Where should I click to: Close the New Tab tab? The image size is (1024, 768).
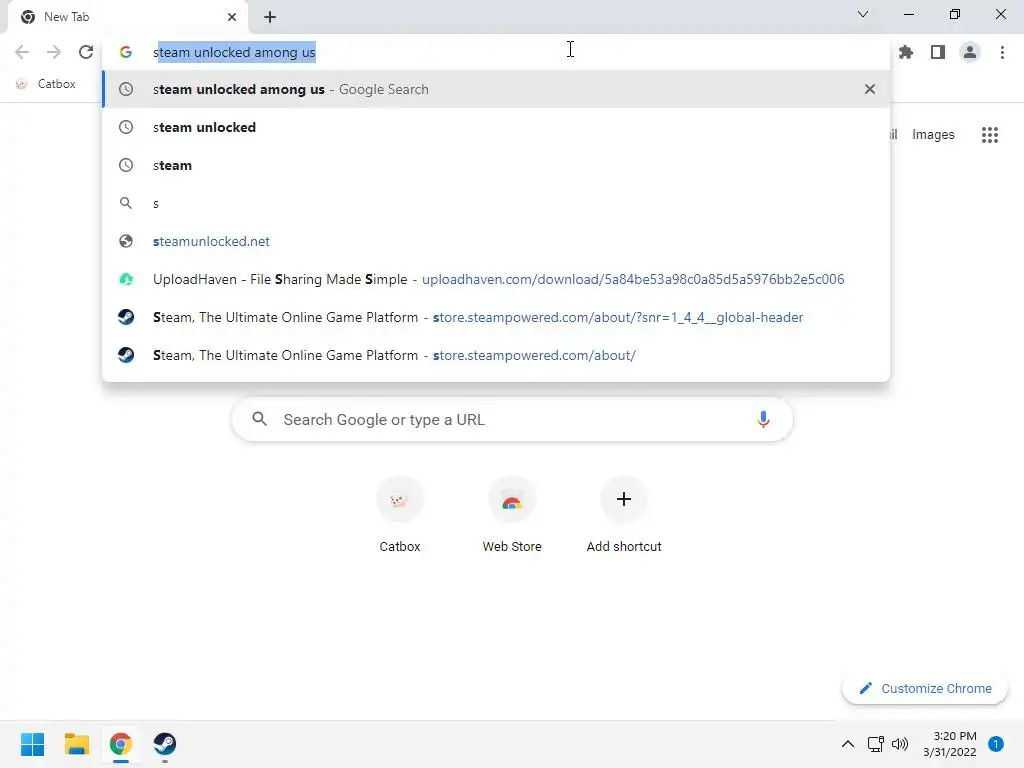pyautogui.click(x=232, y=17)
